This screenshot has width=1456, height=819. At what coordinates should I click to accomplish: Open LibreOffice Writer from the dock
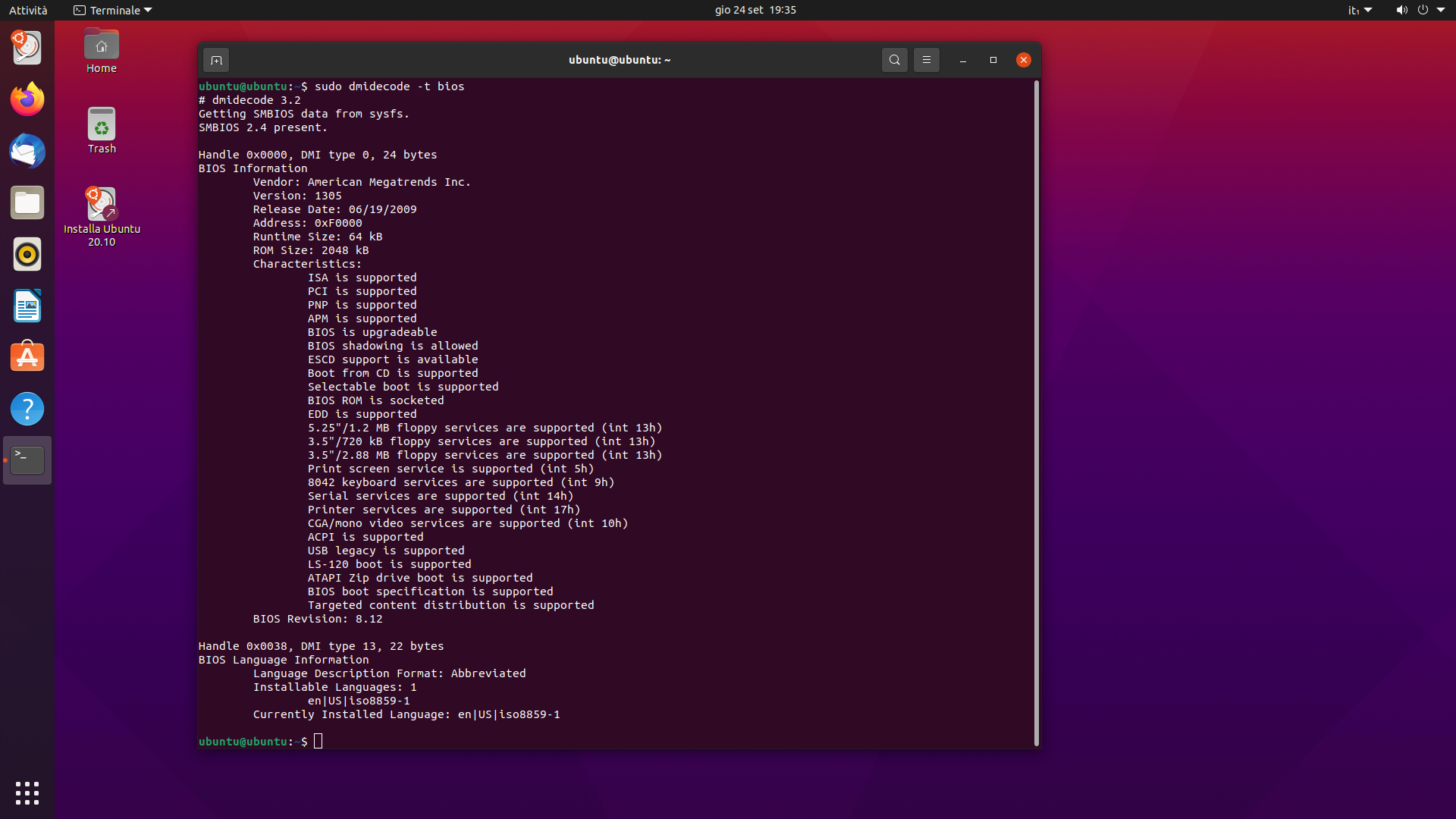(x=27, y=306)
